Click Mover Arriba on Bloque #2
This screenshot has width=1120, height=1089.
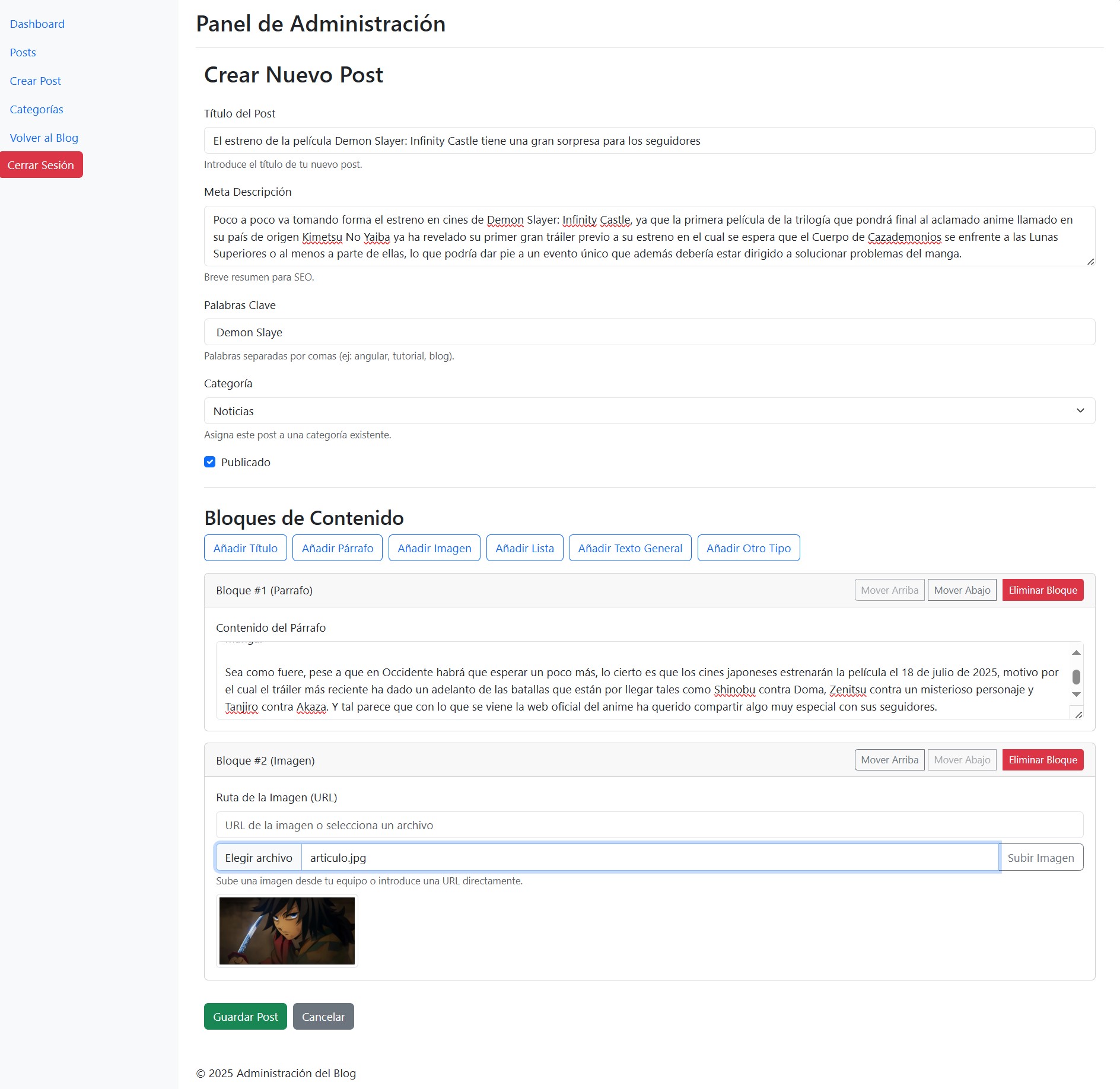click(889, 760)
